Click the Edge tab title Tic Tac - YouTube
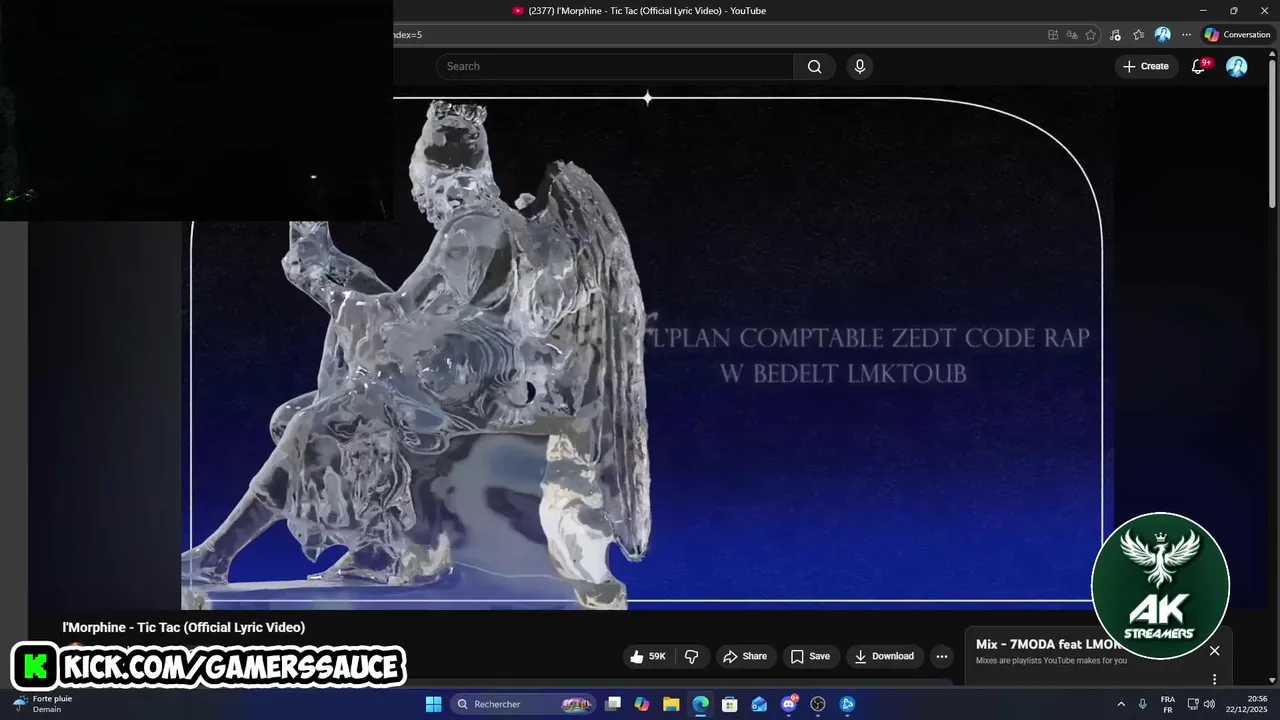 click(647, 11)
